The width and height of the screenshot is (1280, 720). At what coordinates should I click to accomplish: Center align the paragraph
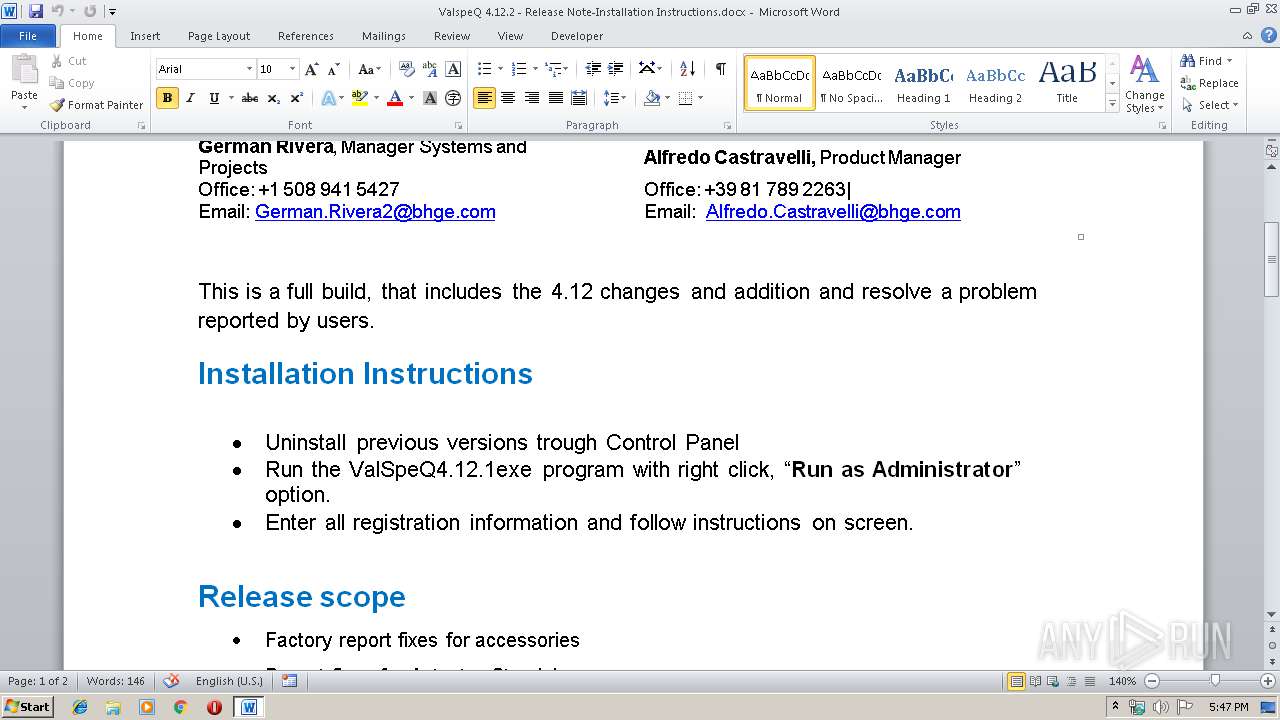(x=508, y=98)
